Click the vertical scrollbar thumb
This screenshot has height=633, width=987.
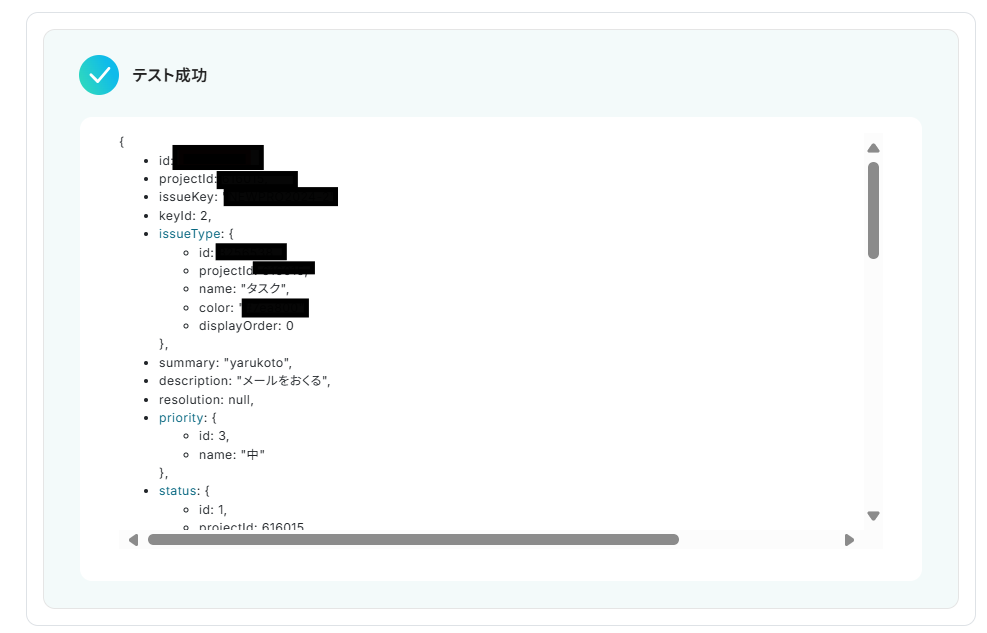click(873, 210)
